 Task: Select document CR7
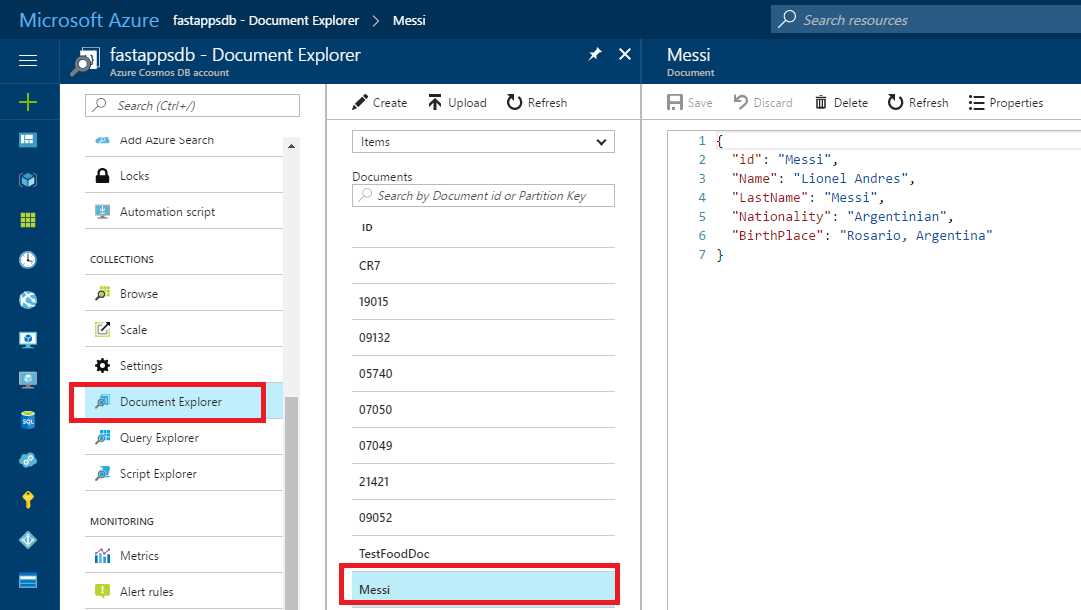483,265
